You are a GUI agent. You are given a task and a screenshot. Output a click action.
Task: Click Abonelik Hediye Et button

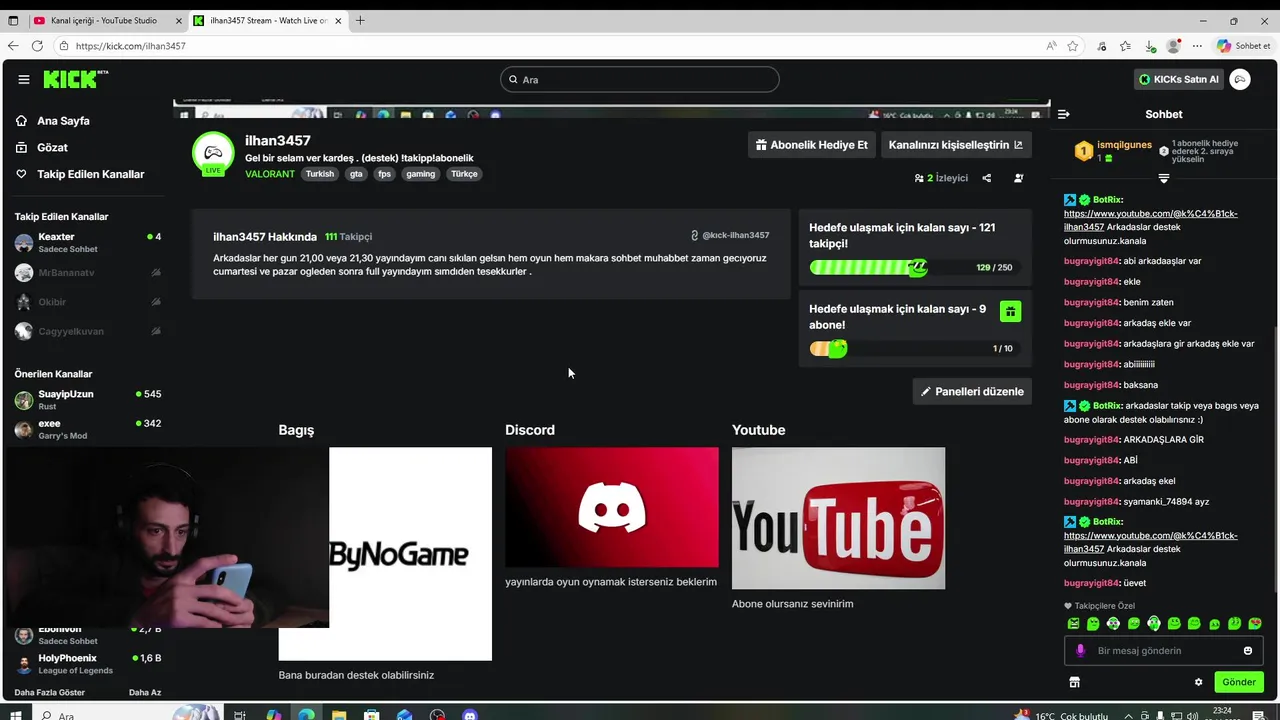(x=811, y=145)
